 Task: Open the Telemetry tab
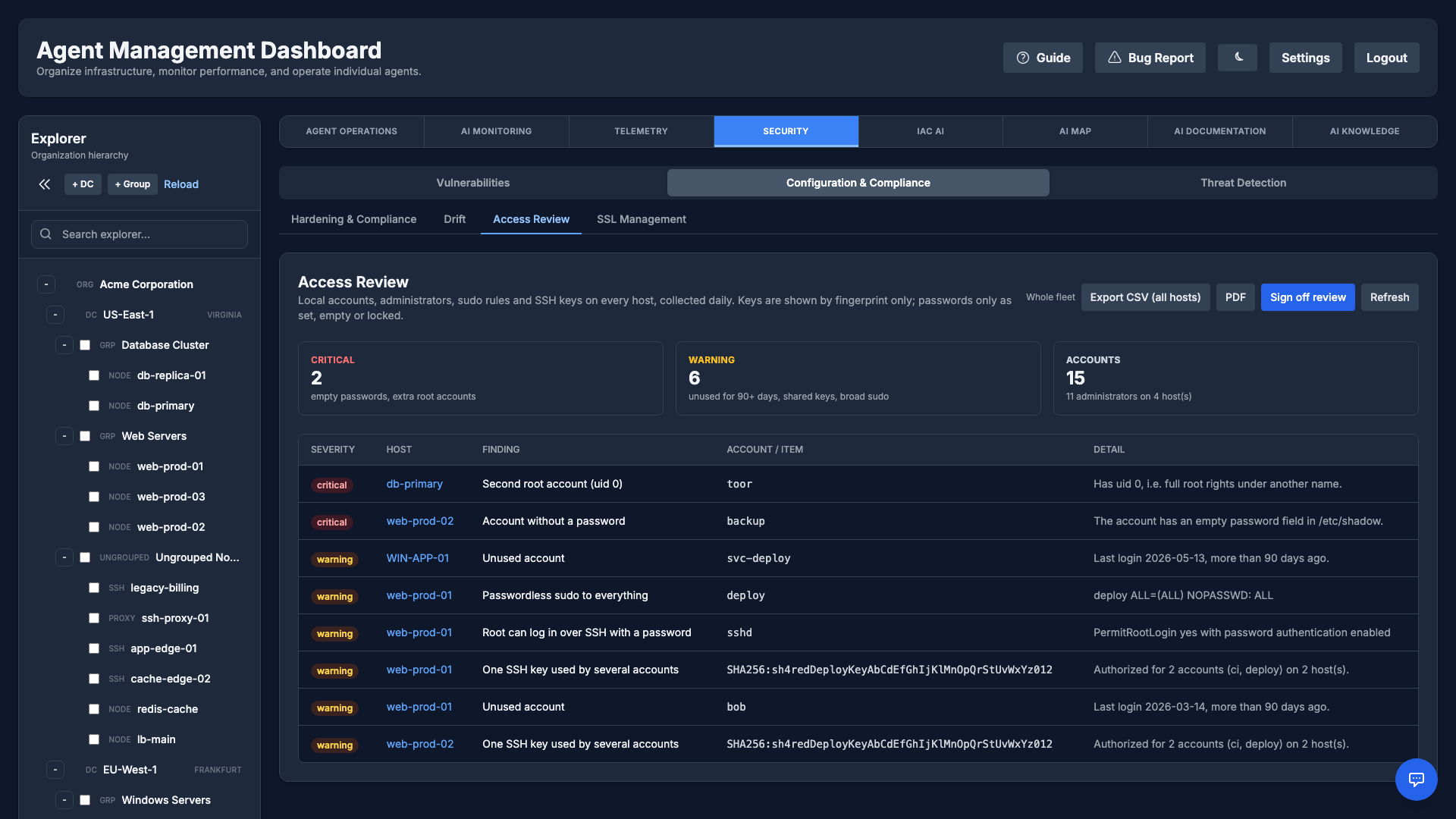coord(642,131)
